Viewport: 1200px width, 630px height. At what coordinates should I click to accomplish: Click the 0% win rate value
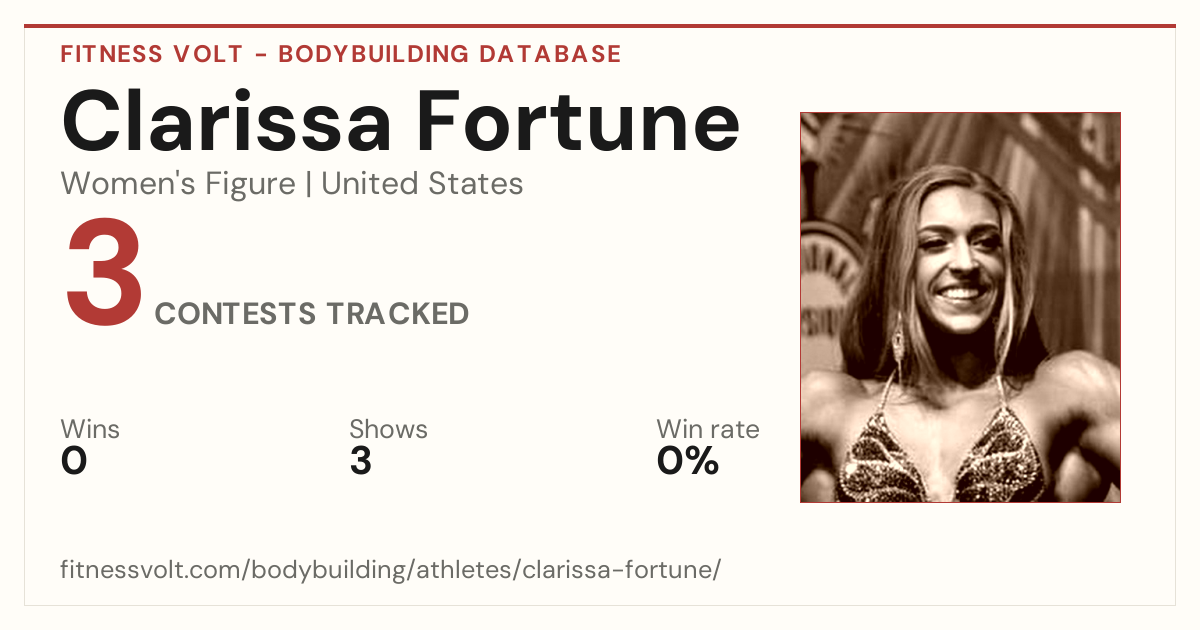[688, 462]
